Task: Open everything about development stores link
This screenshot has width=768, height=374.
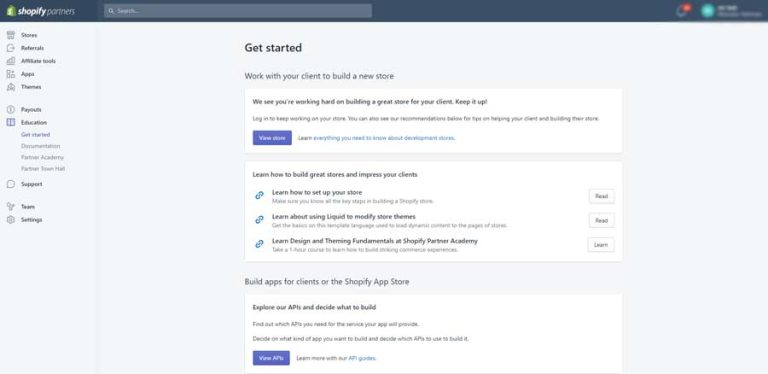Action: (384, 138)
